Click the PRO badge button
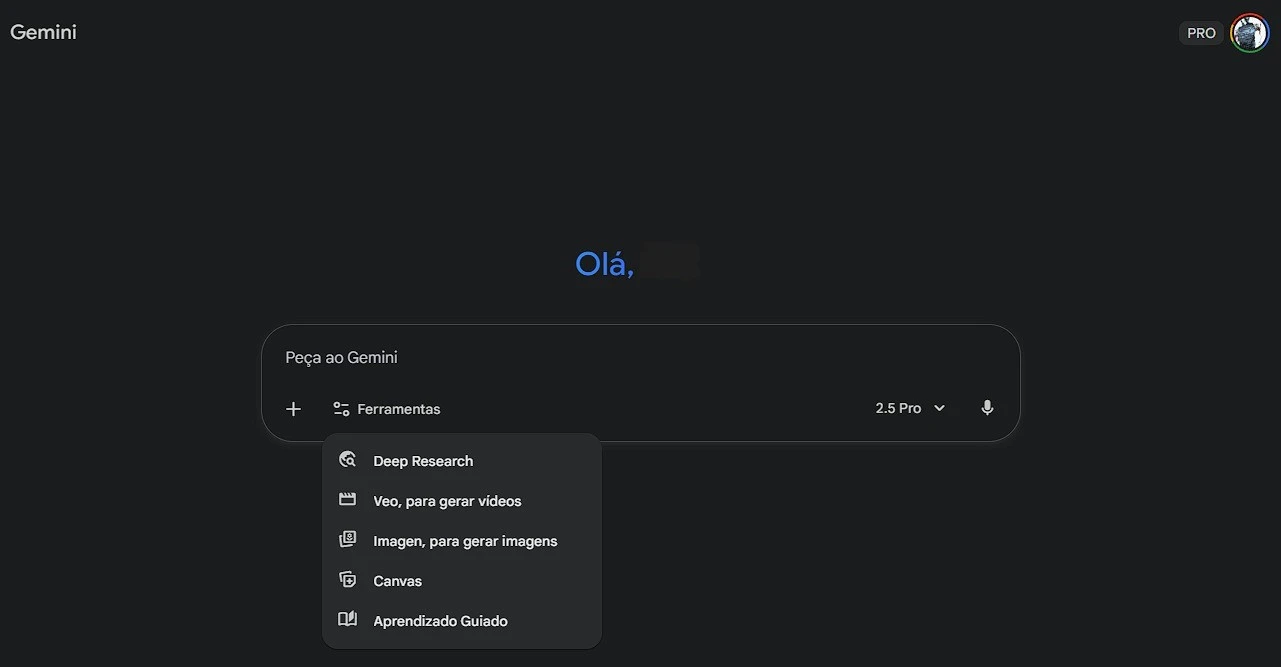 [x=1201, y=33]
